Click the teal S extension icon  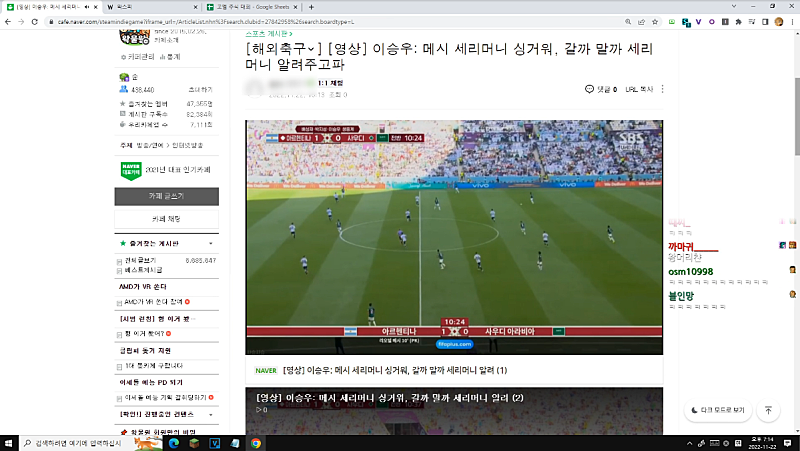(x=686, y=22)
